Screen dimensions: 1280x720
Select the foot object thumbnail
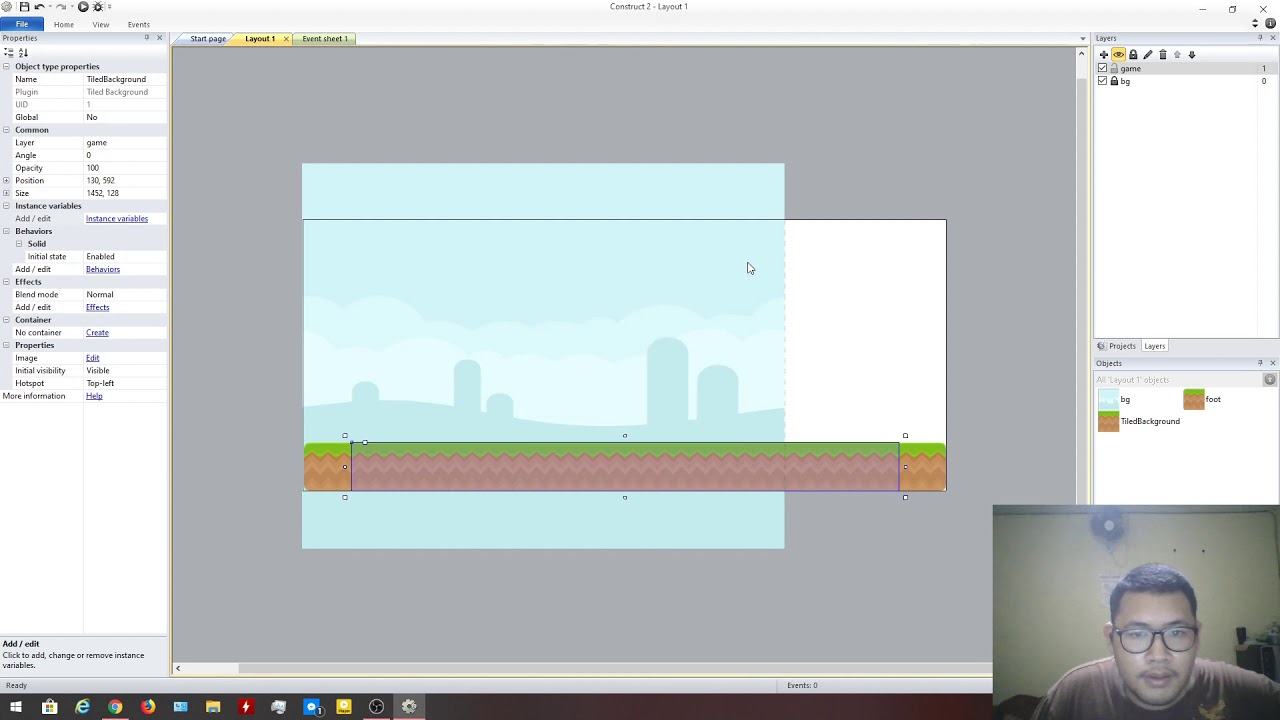1194,400
